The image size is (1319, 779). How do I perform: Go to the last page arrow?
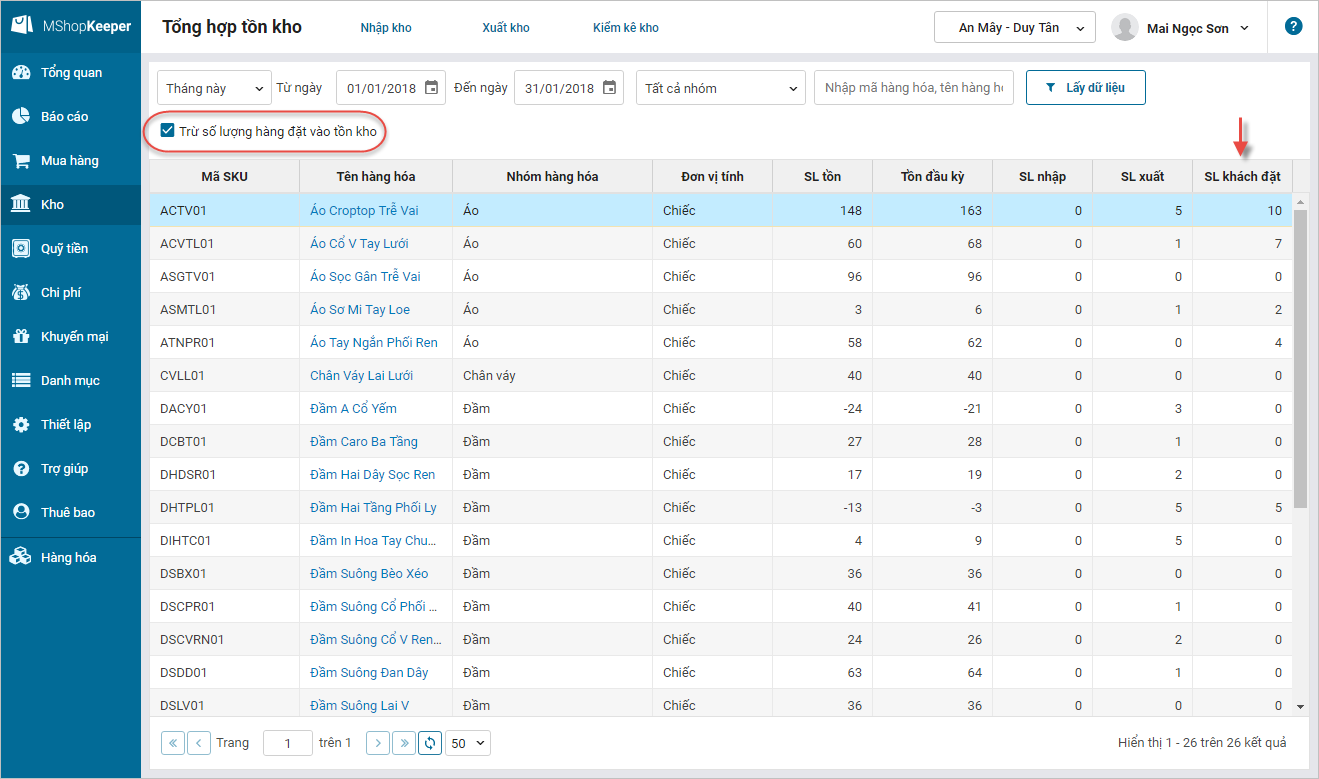click(404, 743)
